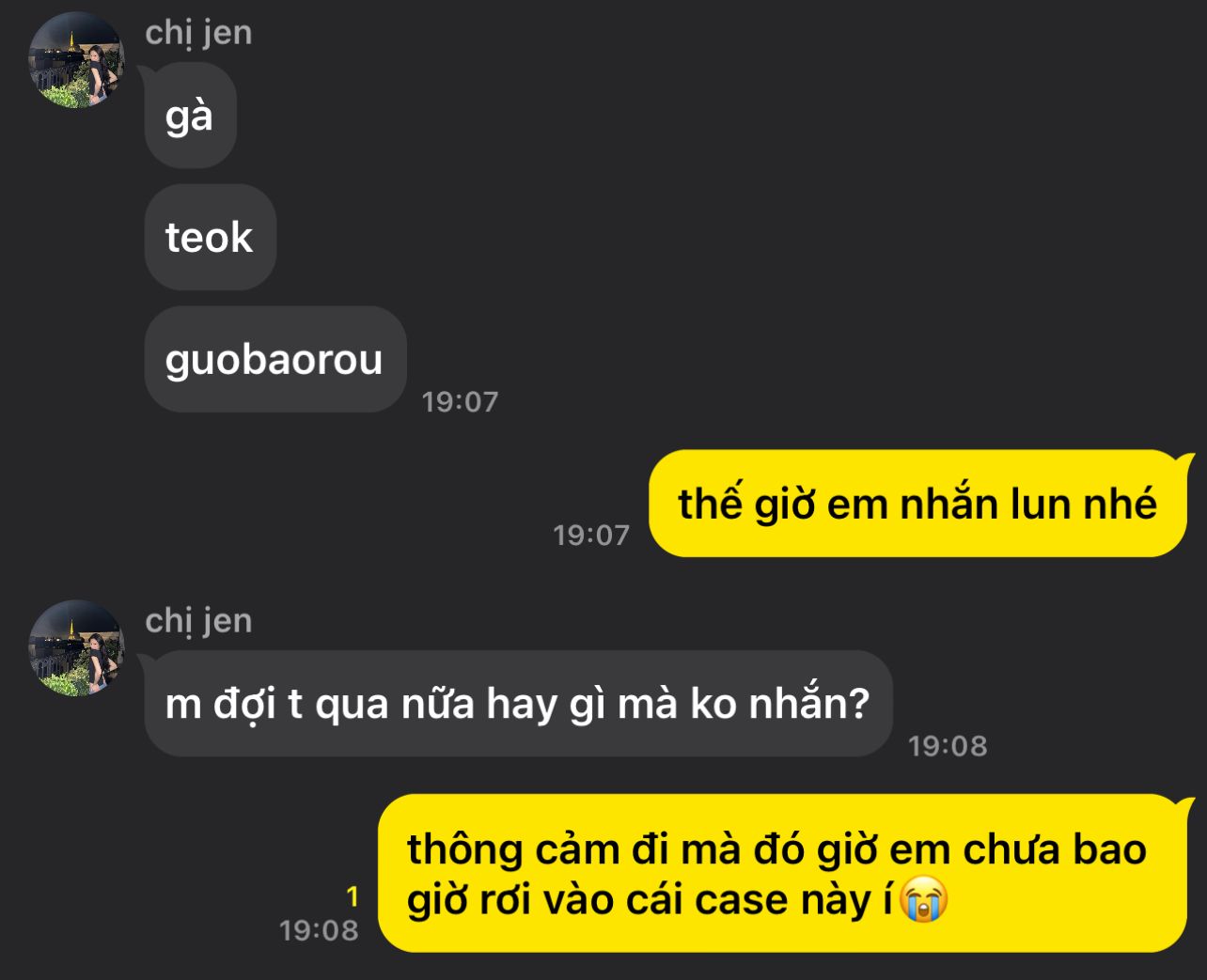
Task: Click the word 'nhé' in the yellow reply
Action: (x=1120, y=505)
